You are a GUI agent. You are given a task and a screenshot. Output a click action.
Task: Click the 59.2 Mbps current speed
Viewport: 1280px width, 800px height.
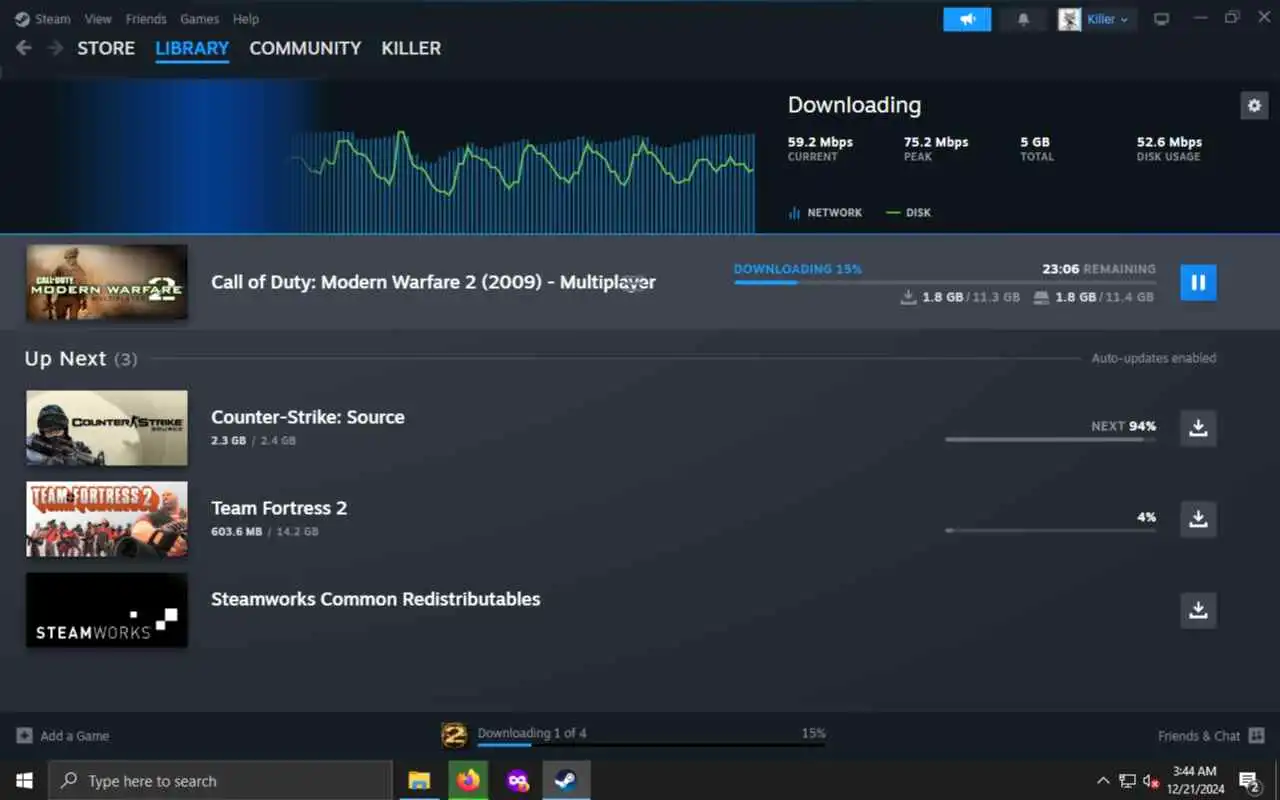(820, 142)
